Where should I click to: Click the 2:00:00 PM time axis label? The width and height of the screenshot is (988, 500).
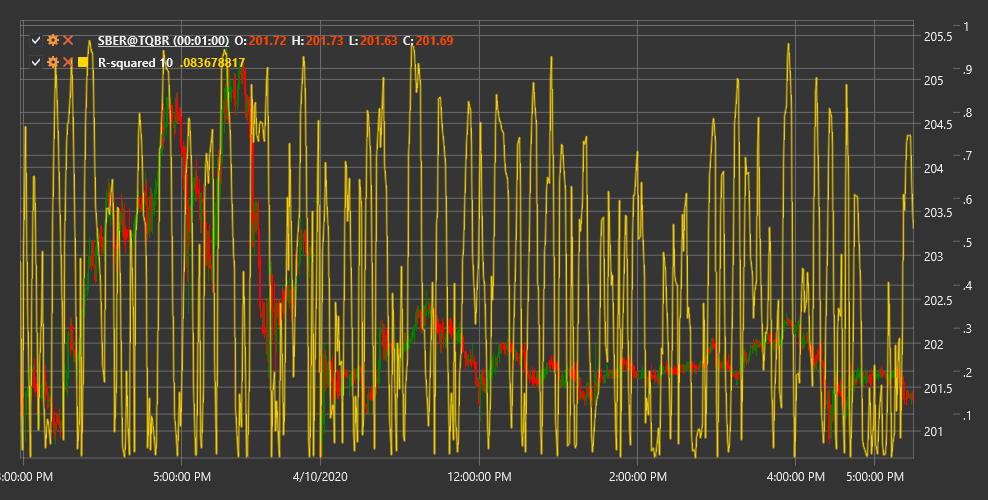[637, 477]
